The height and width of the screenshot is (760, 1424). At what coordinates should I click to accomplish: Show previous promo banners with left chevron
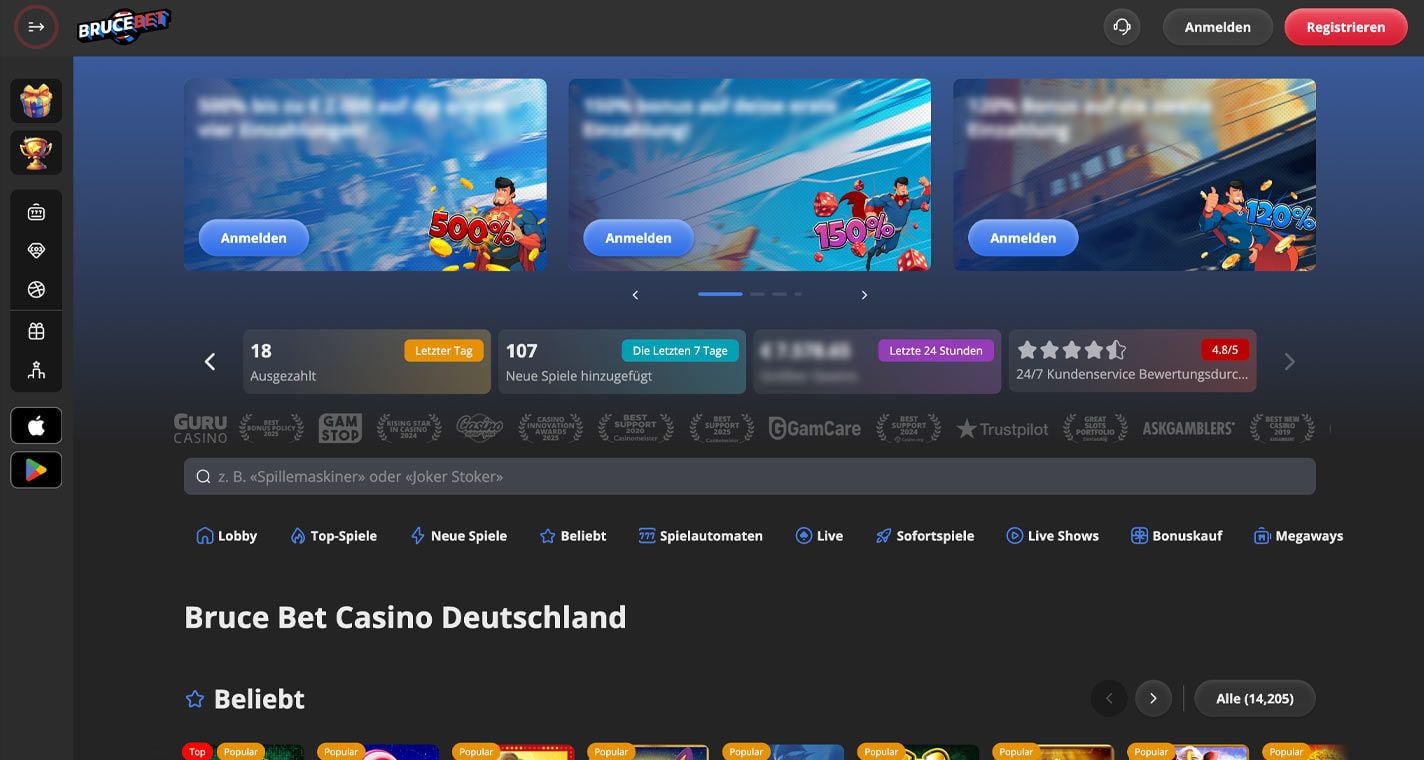[x=635, y=295]
